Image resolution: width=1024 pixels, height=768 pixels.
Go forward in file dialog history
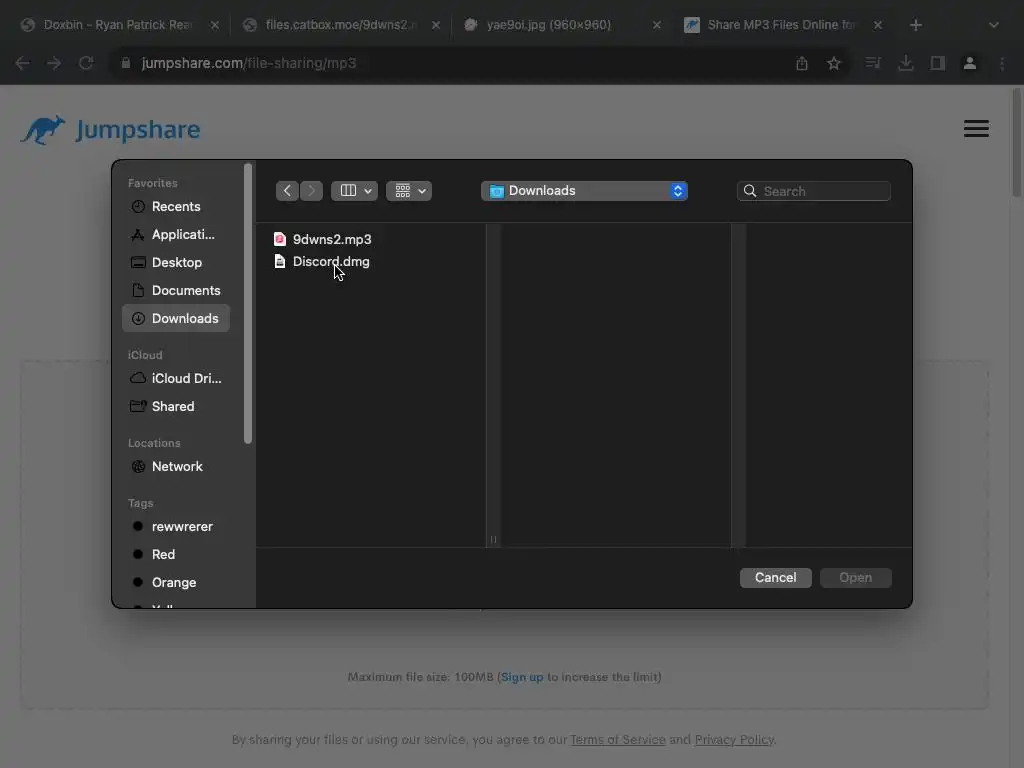coord(312,191)
